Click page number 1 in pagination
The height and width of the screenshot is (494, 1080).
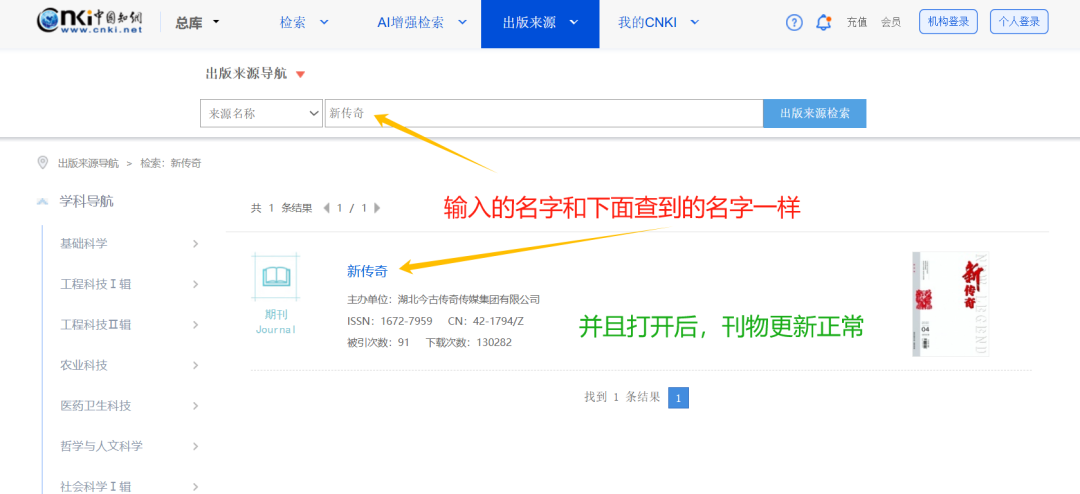[x=678, y=398]
